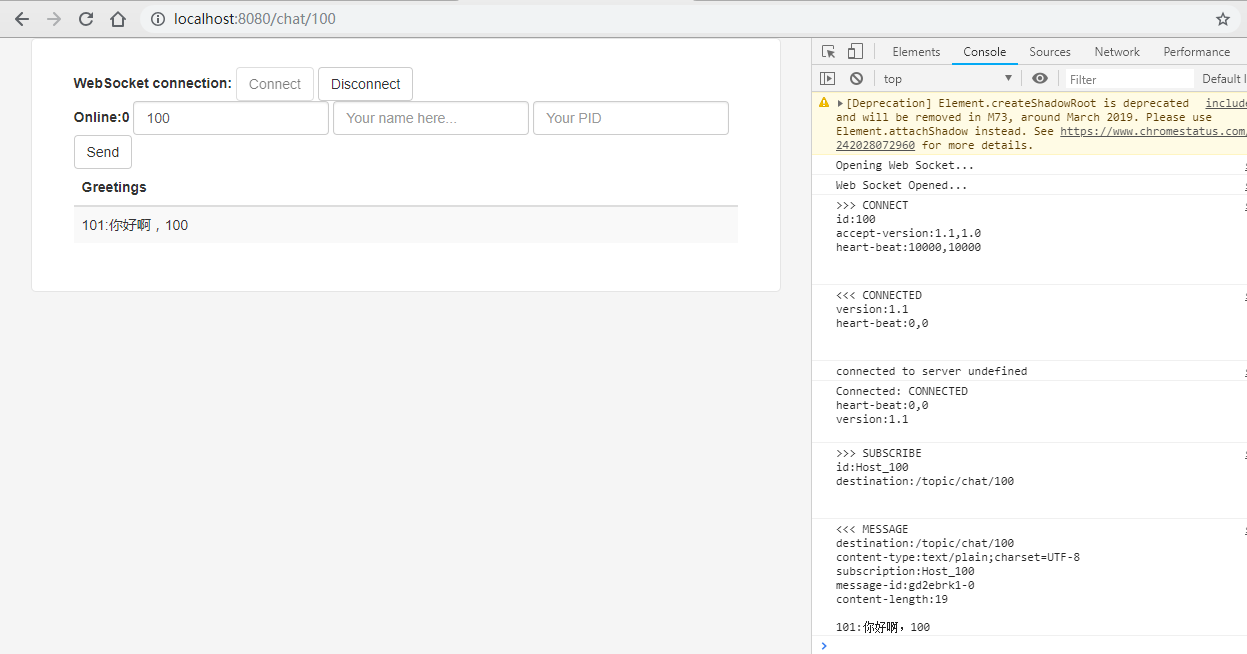
Task: Toggle the device toolbar in DevTools
Action: point(855,52)
